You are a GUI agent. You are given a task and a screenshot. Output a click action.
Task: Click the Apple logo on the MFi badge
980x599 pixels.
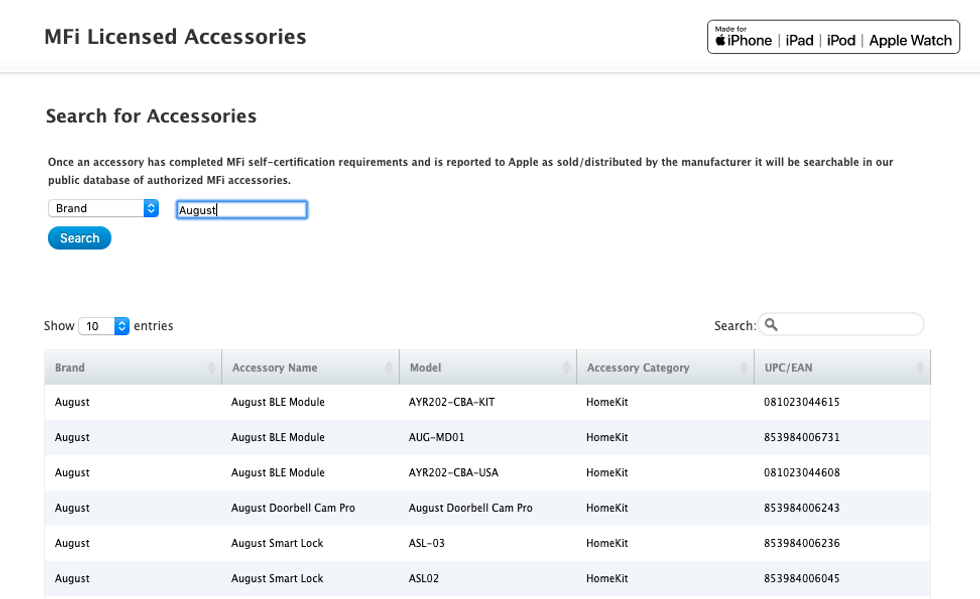(x=722, y=39)
